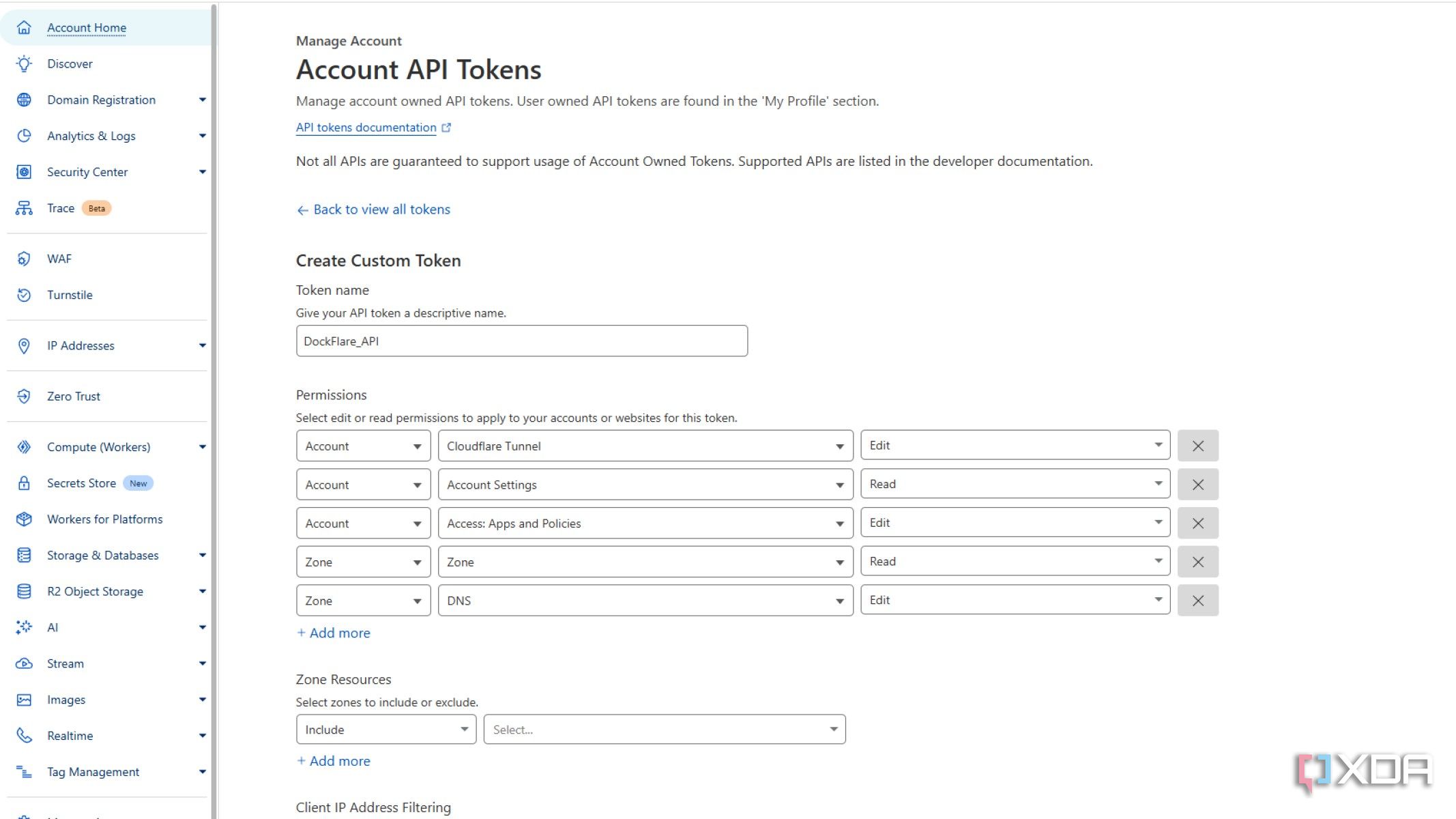1456x819 pixels.
Task: Click the R2 Object Storage icon
Action: click(24, 591)
